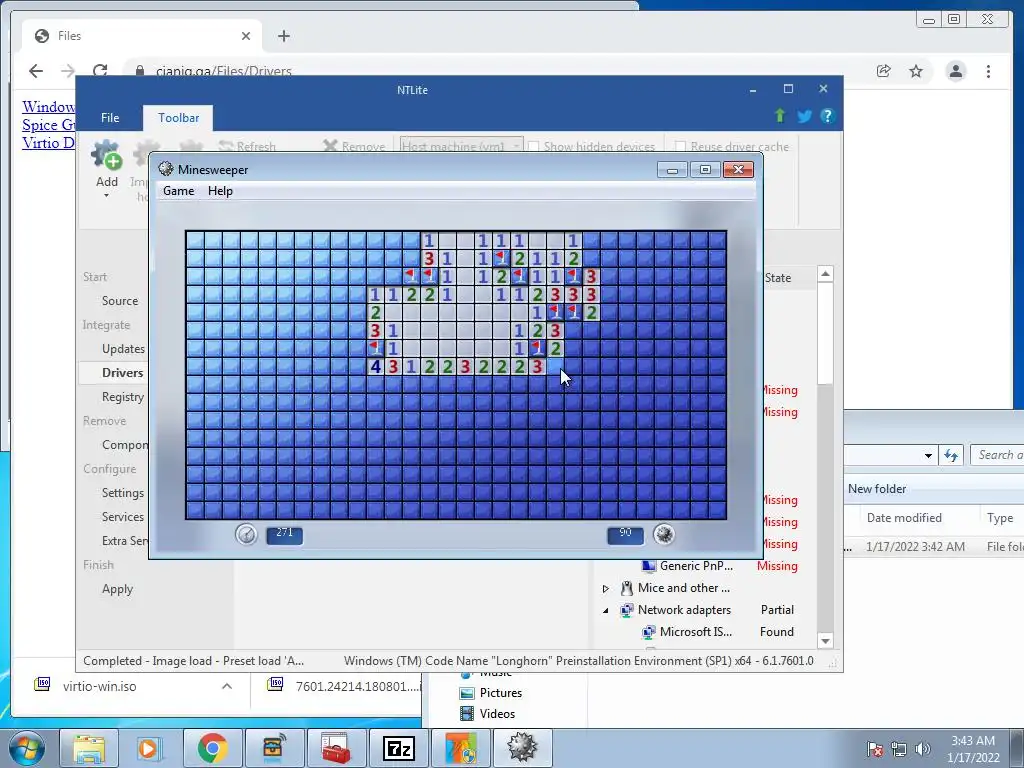This screenshot has height=768, width=1024.
Task: Open the File tab in NTLite
Action: 110,118
